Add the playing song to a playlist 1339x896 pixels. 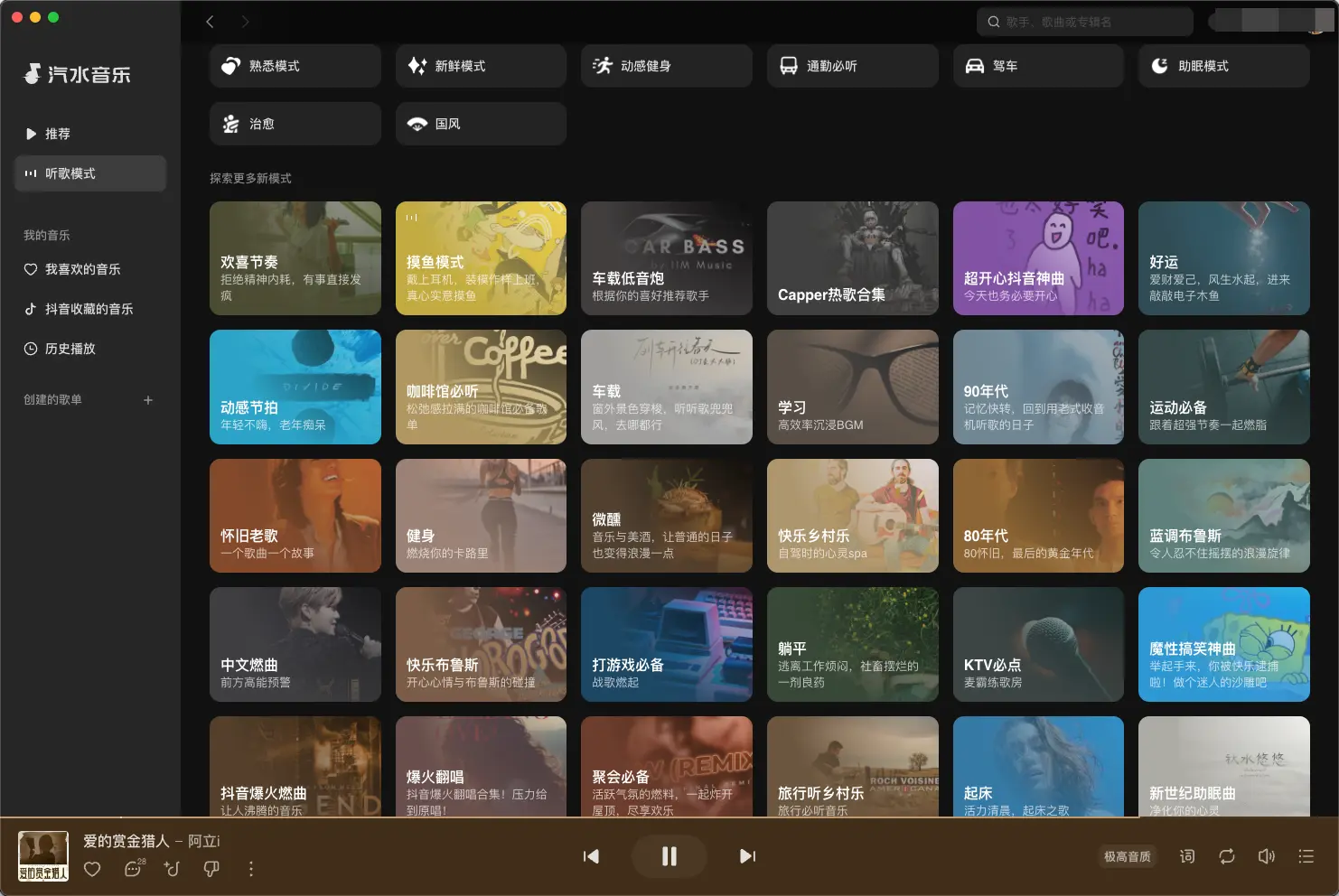pos(171,869)
